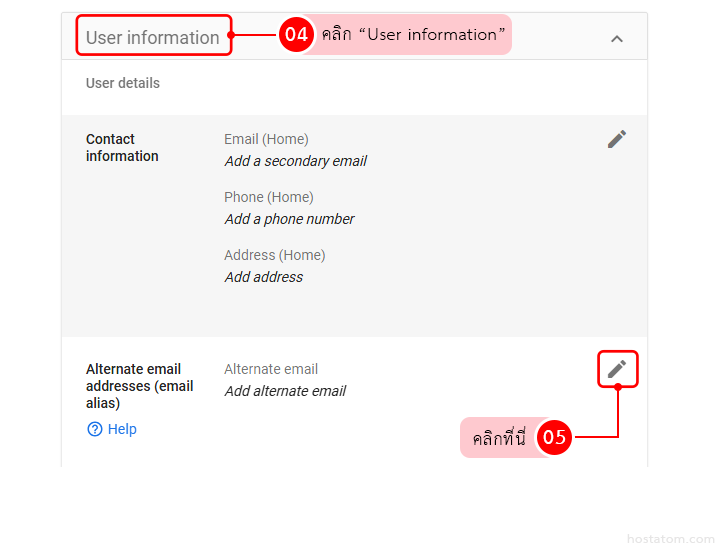The height and width of the screenshot is (549, 720).
Task: Click the Address (Home) field label
Action: coord(274,255)
